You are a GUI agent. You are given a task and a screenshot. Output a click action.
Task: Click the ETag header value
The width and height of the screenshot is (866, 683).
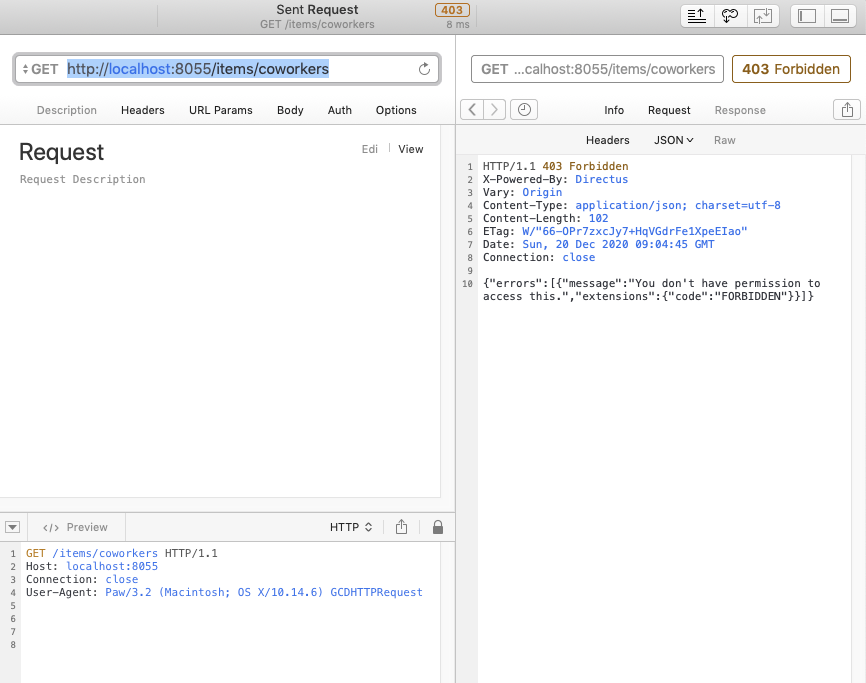pos(635,231)
